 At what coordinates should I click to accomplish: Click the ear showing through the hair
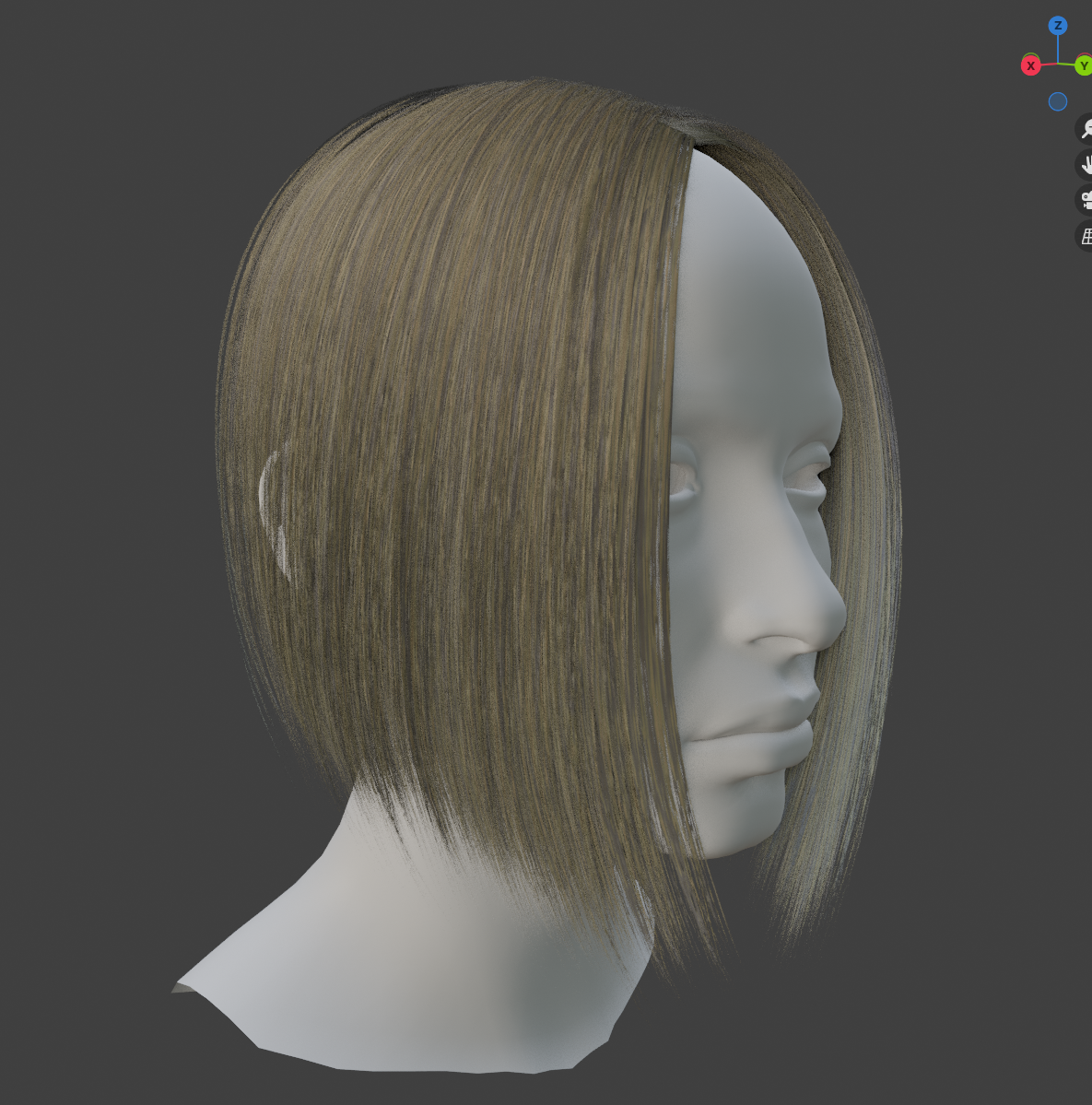(273, 507)
